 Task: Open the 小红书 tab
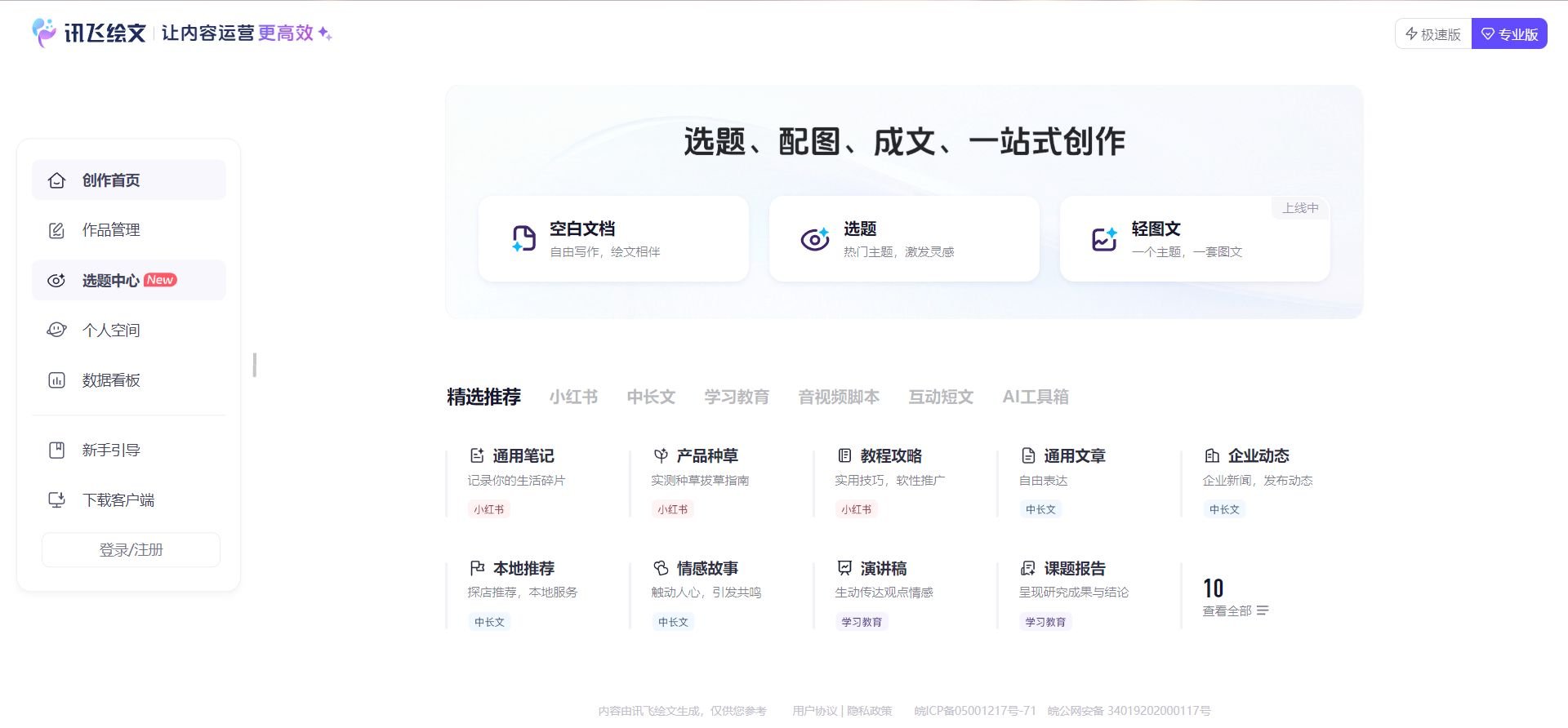[x=573, y=397]
